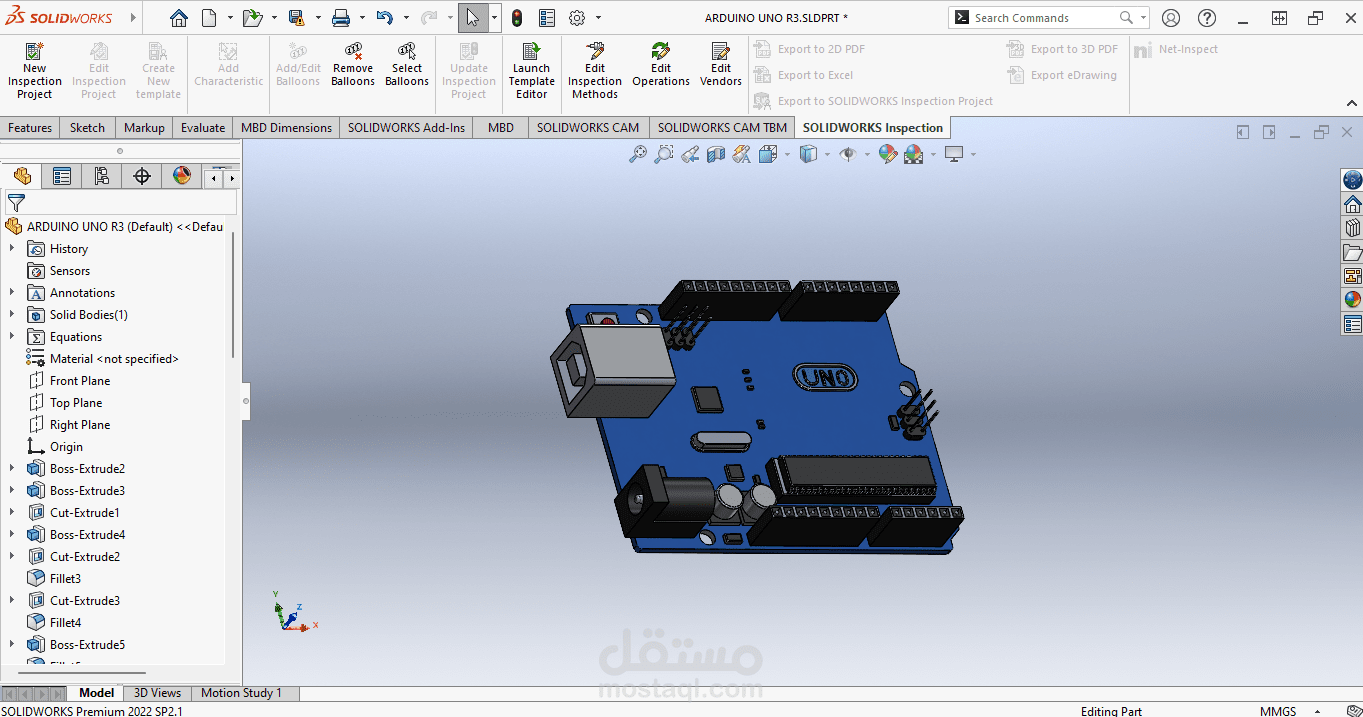Screen dimensions: 1363x717
Task: Open the Help question mark icon
Action: click(1207, 18)
